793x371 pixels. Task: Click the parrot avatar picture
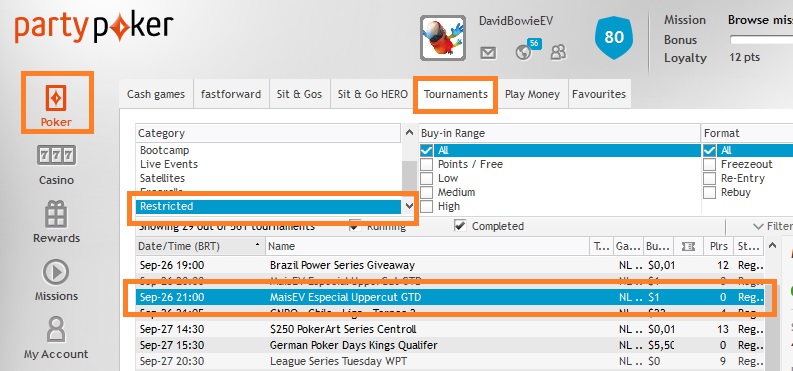pyautogui.click(x=443, y=38)
